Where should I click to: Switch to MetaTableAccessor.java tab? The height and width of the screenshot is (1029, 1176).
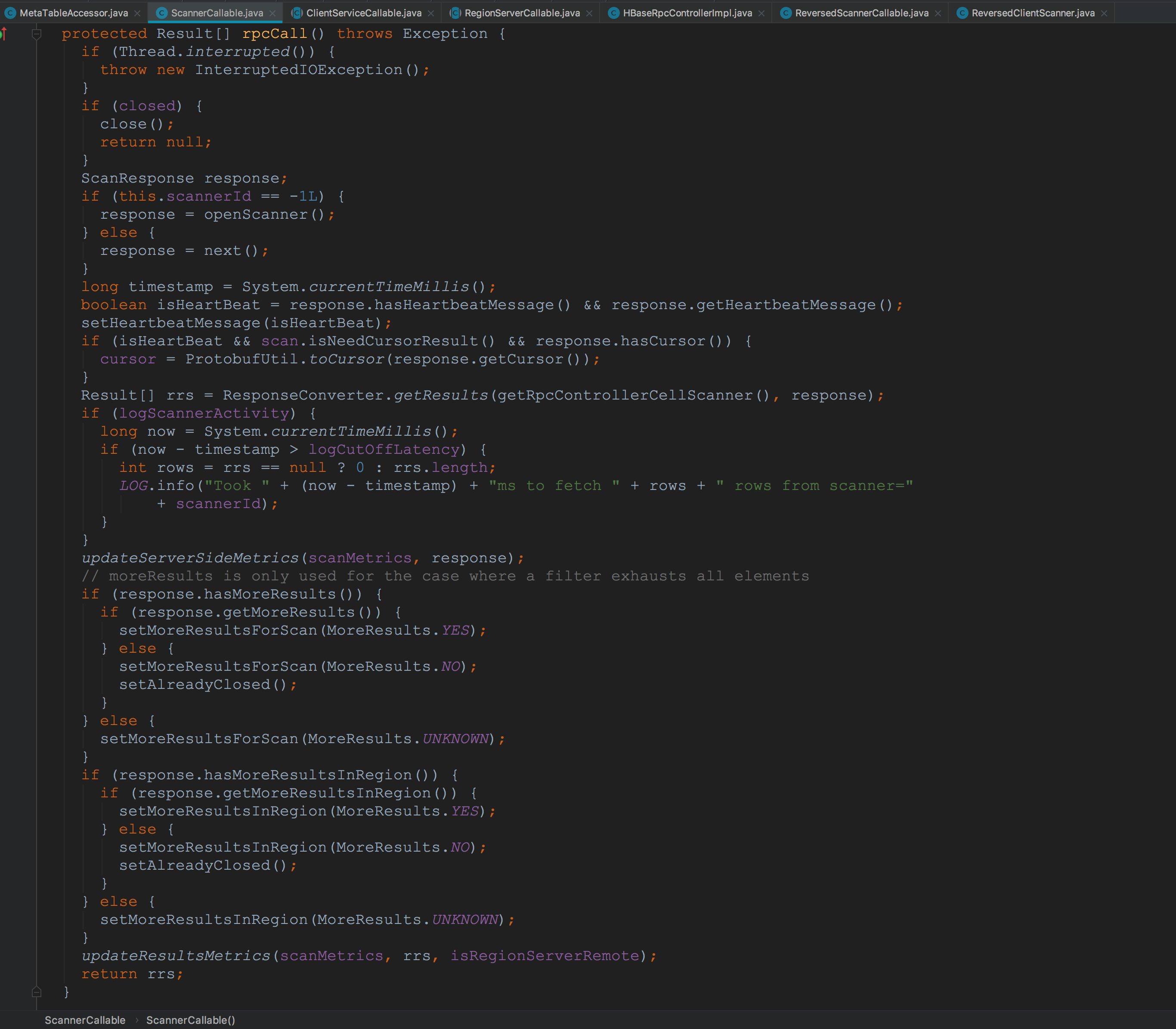click(x=74, y=12)
